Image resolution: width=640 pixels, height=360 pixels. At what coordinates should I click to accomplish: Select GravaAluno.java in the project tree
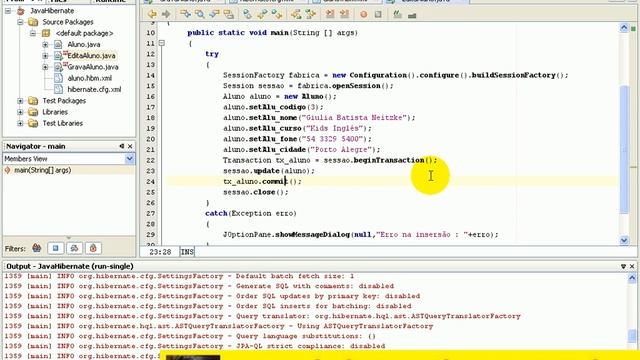(x=93, y=67)
